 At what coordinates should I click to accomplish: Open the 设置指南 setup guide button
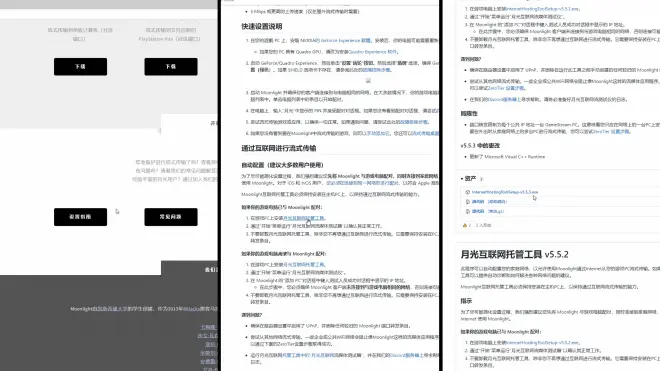tap(80, 217)
